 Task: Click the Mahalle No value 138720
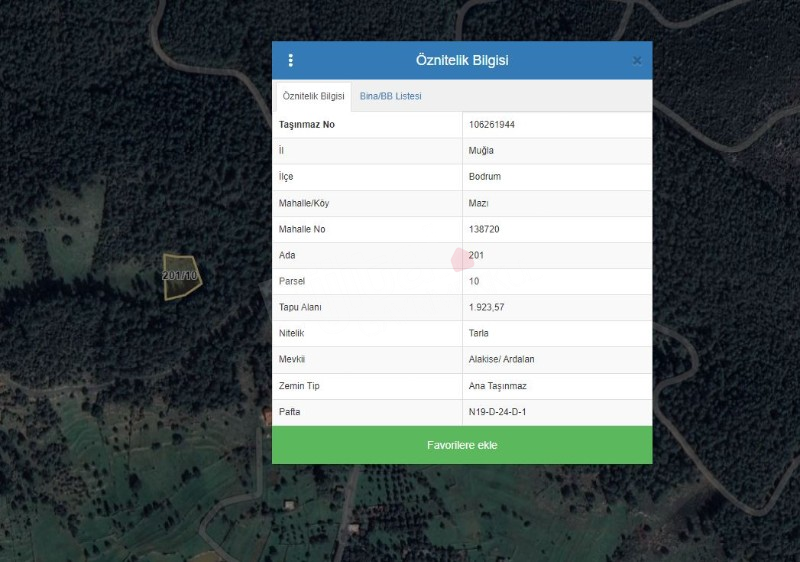point(485,229)
